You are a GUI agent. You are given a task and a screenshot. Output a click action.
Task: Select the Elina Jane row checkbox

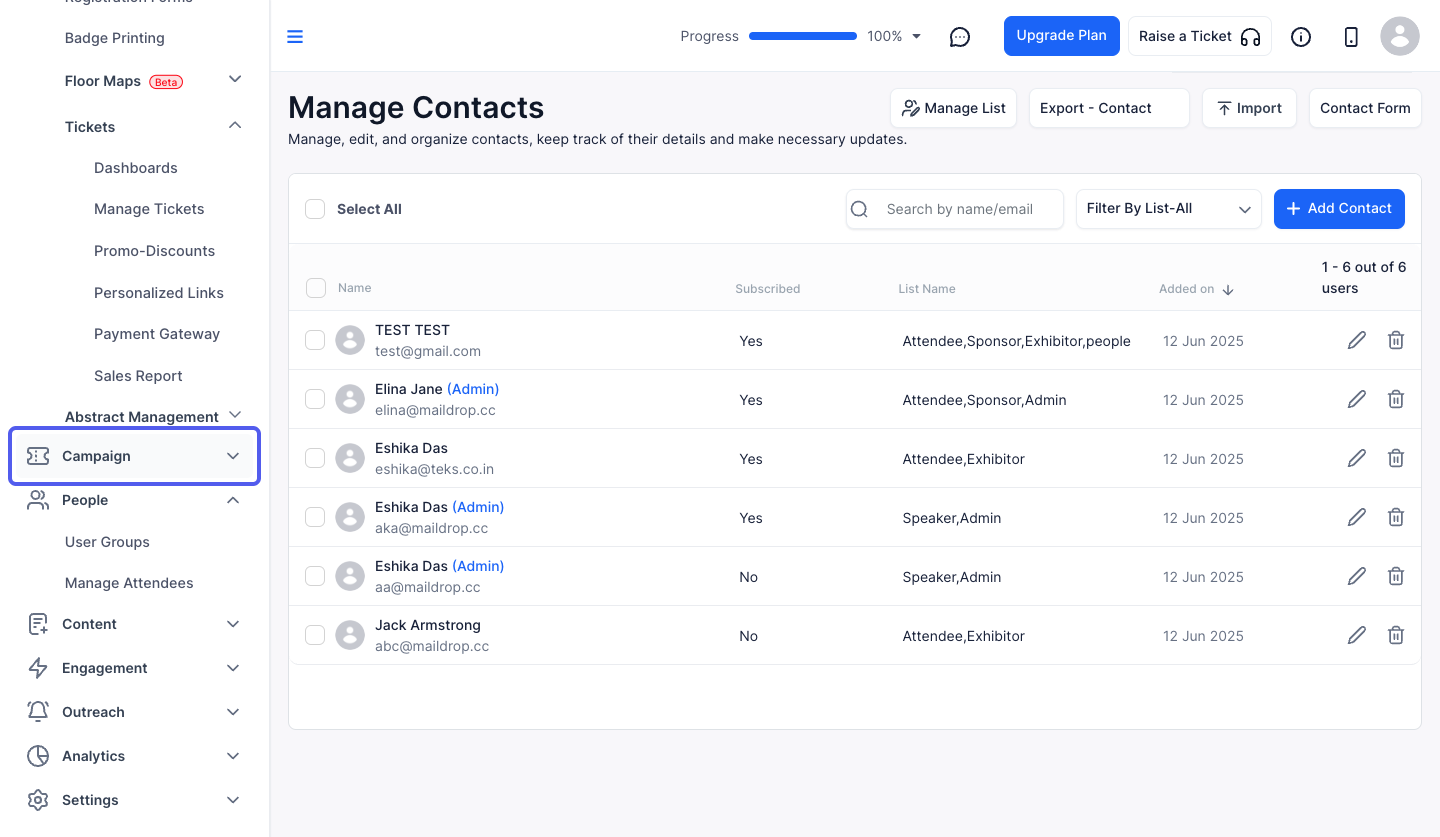pos(315,399)
